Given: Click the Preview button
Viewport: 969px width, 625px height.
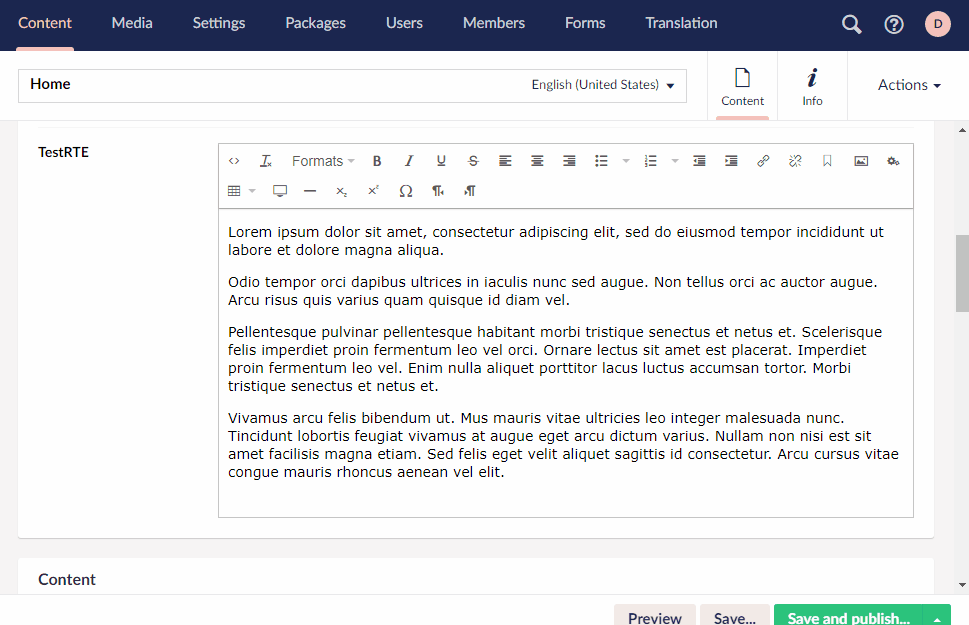Looking at the screenshot, I should [x=654, y=617].
